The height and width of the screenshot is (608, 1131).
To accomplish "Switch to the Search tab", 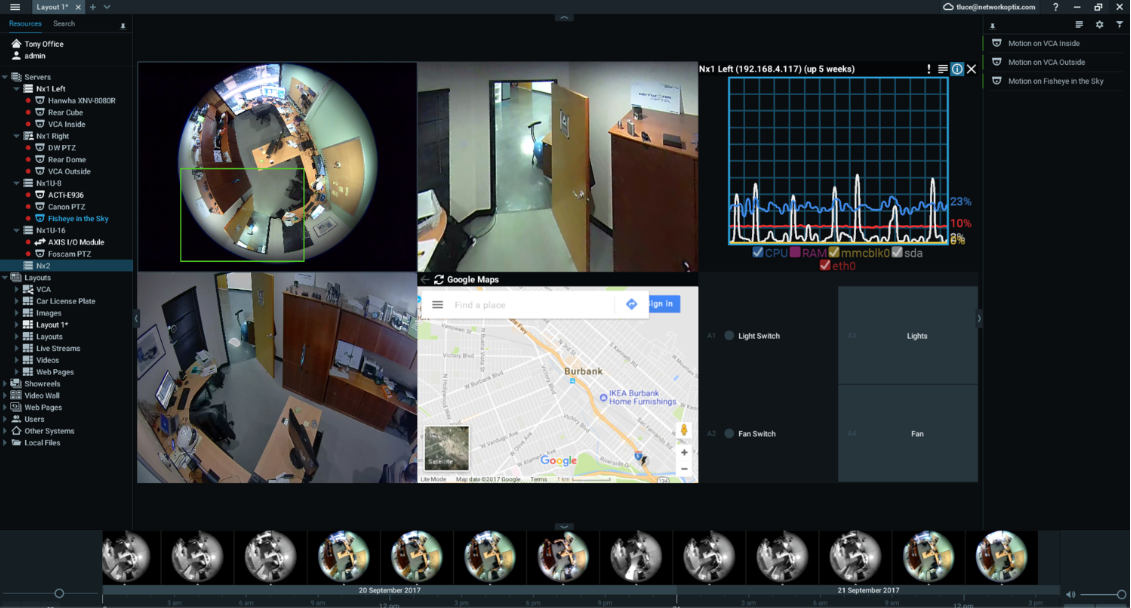I will point(63,24).
